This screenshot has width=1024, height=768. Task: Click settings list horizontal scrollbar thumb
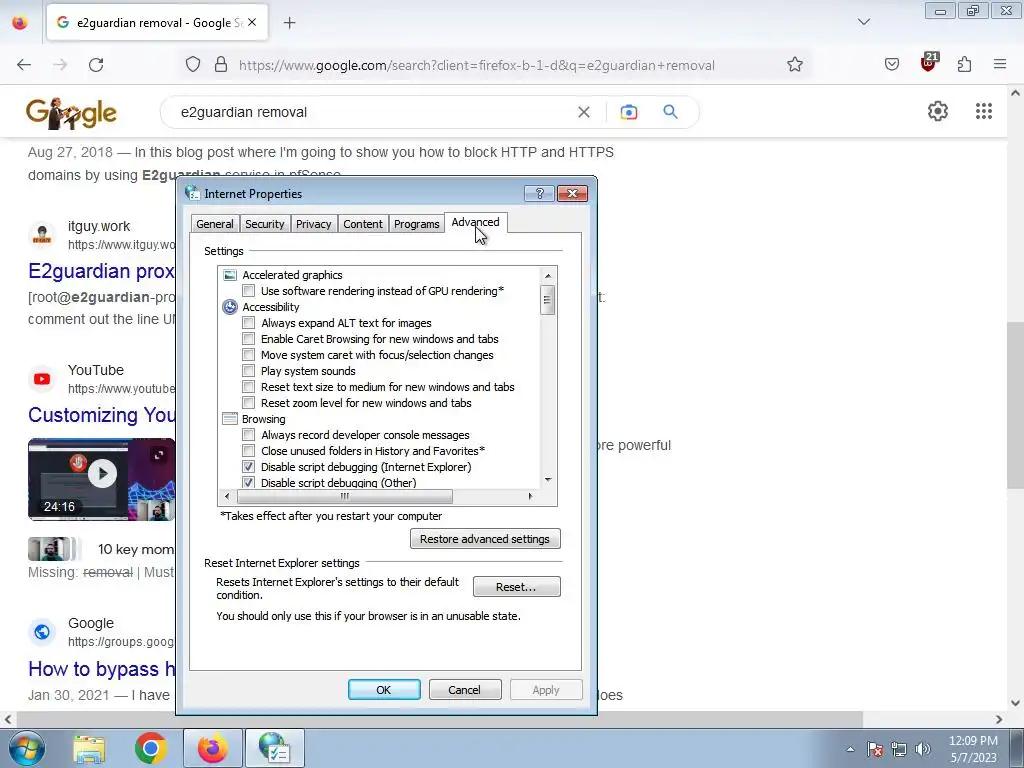[x=344, y=496]
